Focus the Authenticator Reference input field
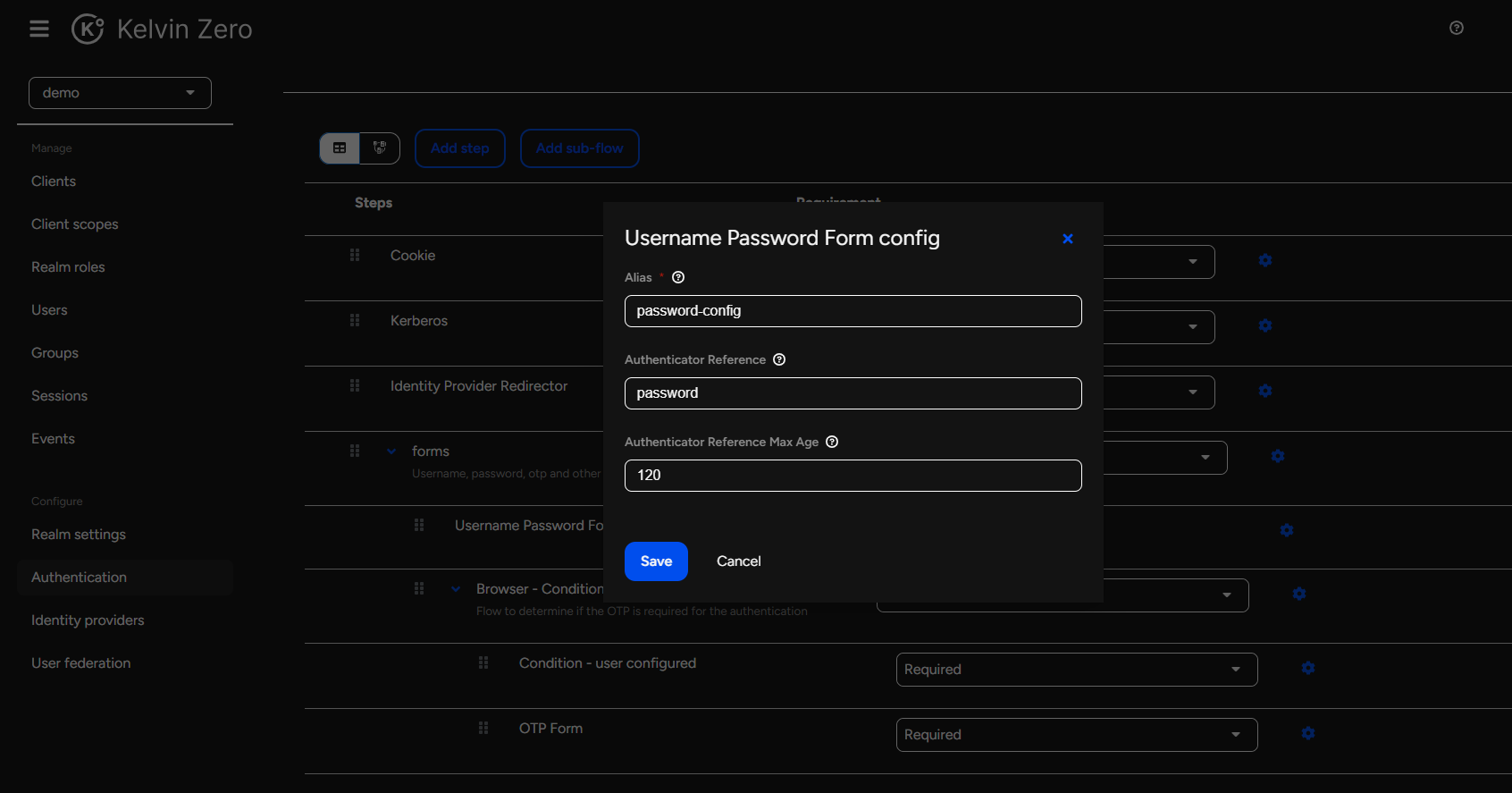1512x793 pixels. coord(853,393)
